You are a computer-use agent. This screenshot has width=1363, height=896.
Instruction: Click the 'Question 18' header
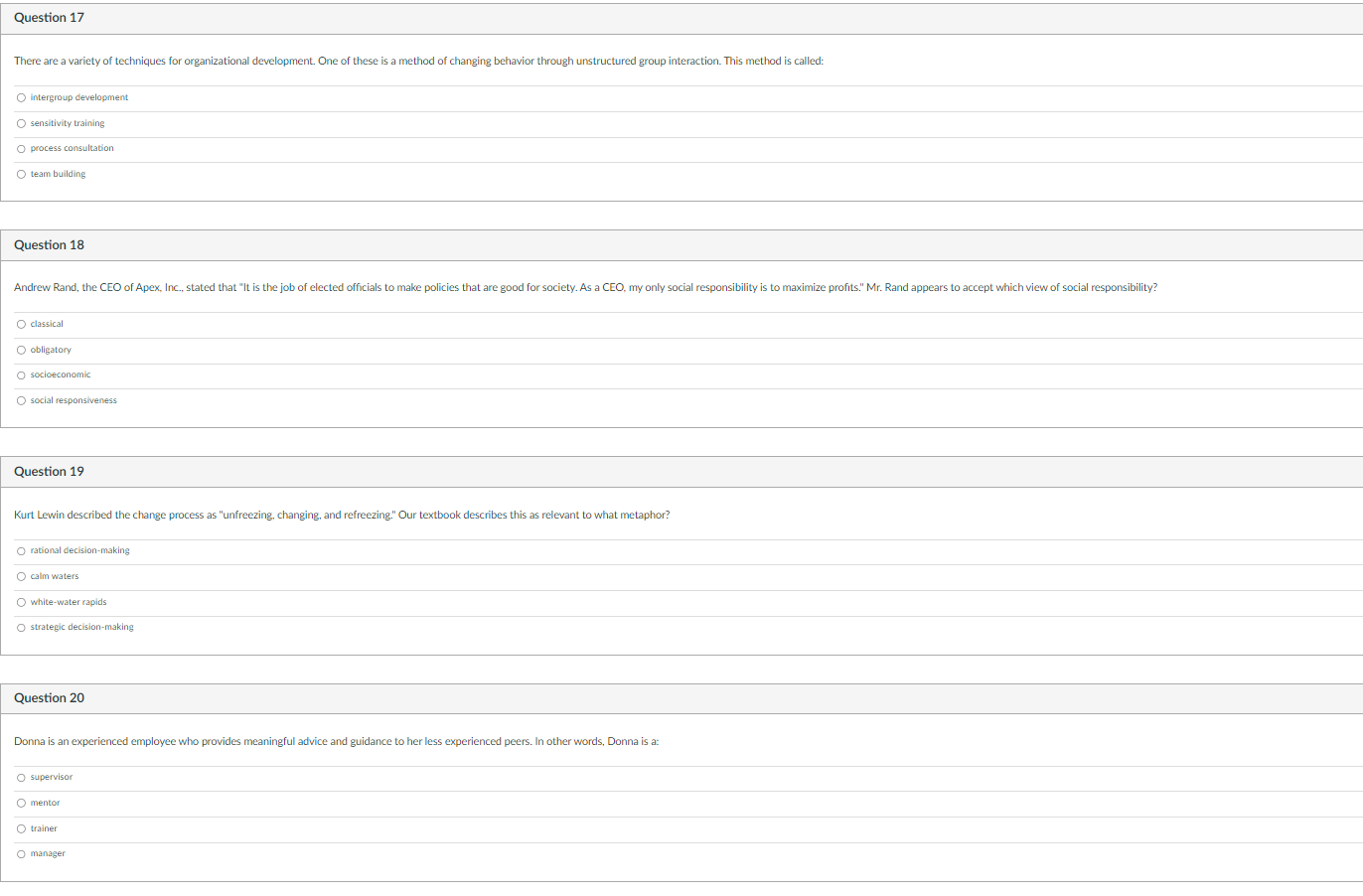(49, 244)
